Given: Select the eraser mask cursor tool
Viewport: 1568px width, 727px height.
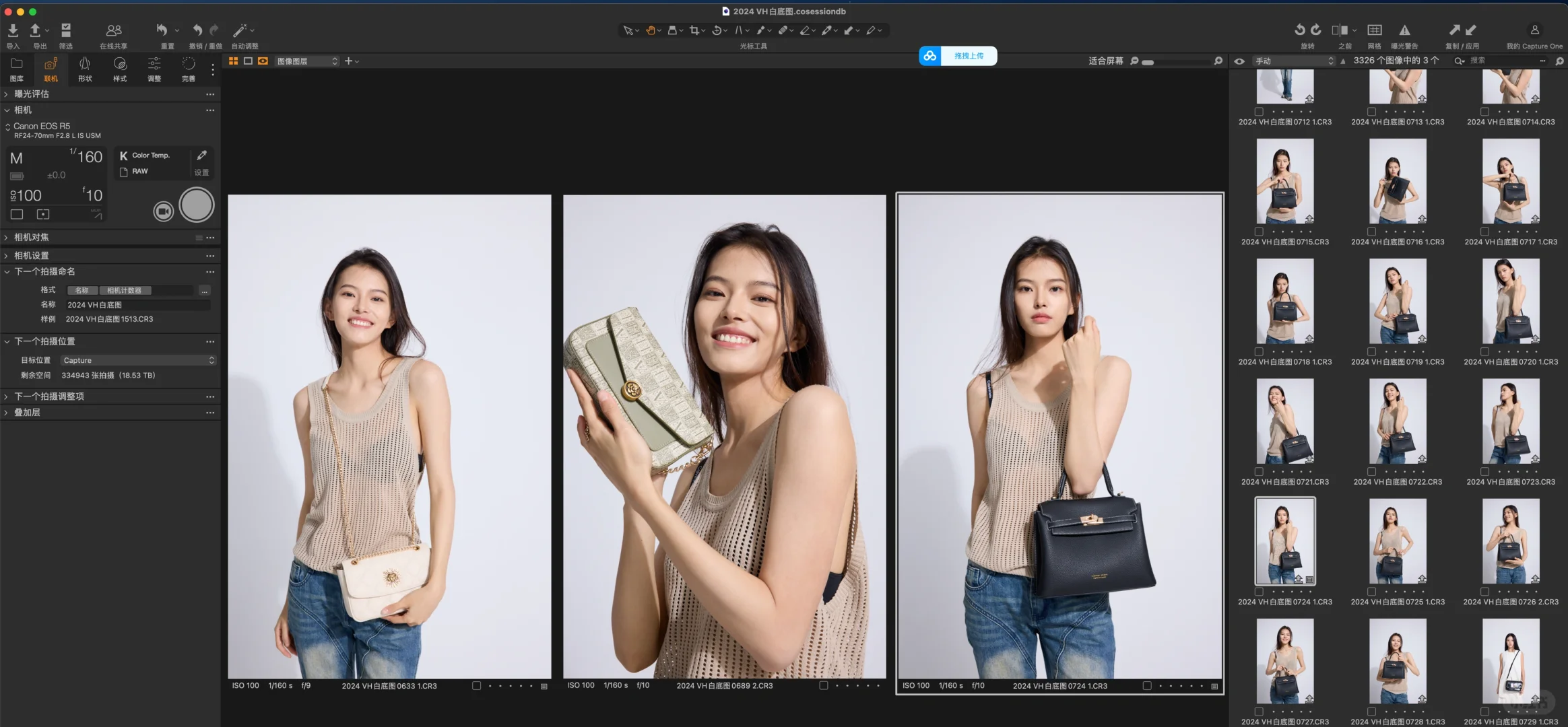Looking at the screenshot, I should click(x=805, y=30).
